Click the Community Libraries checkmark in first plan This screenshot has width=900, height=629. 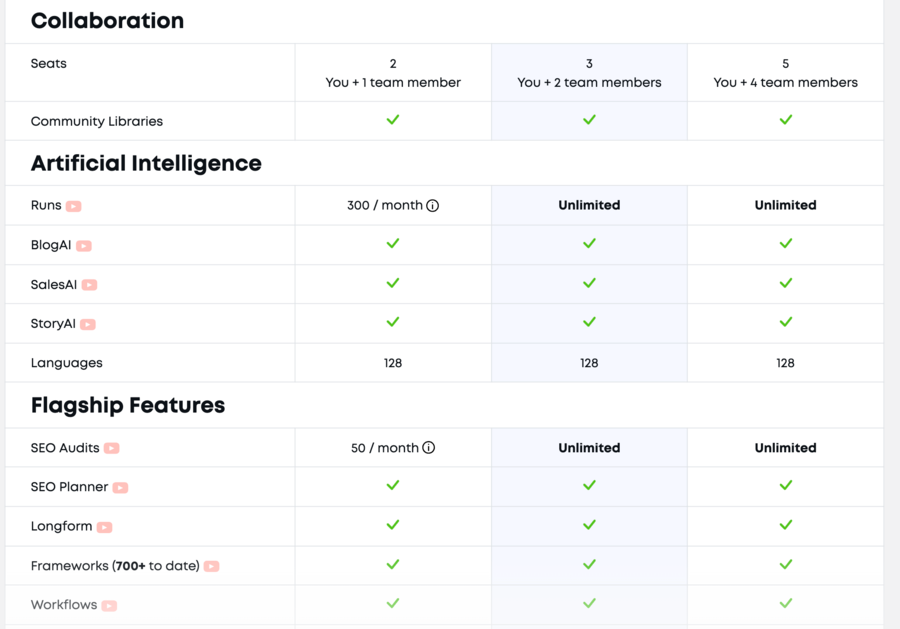392,120
